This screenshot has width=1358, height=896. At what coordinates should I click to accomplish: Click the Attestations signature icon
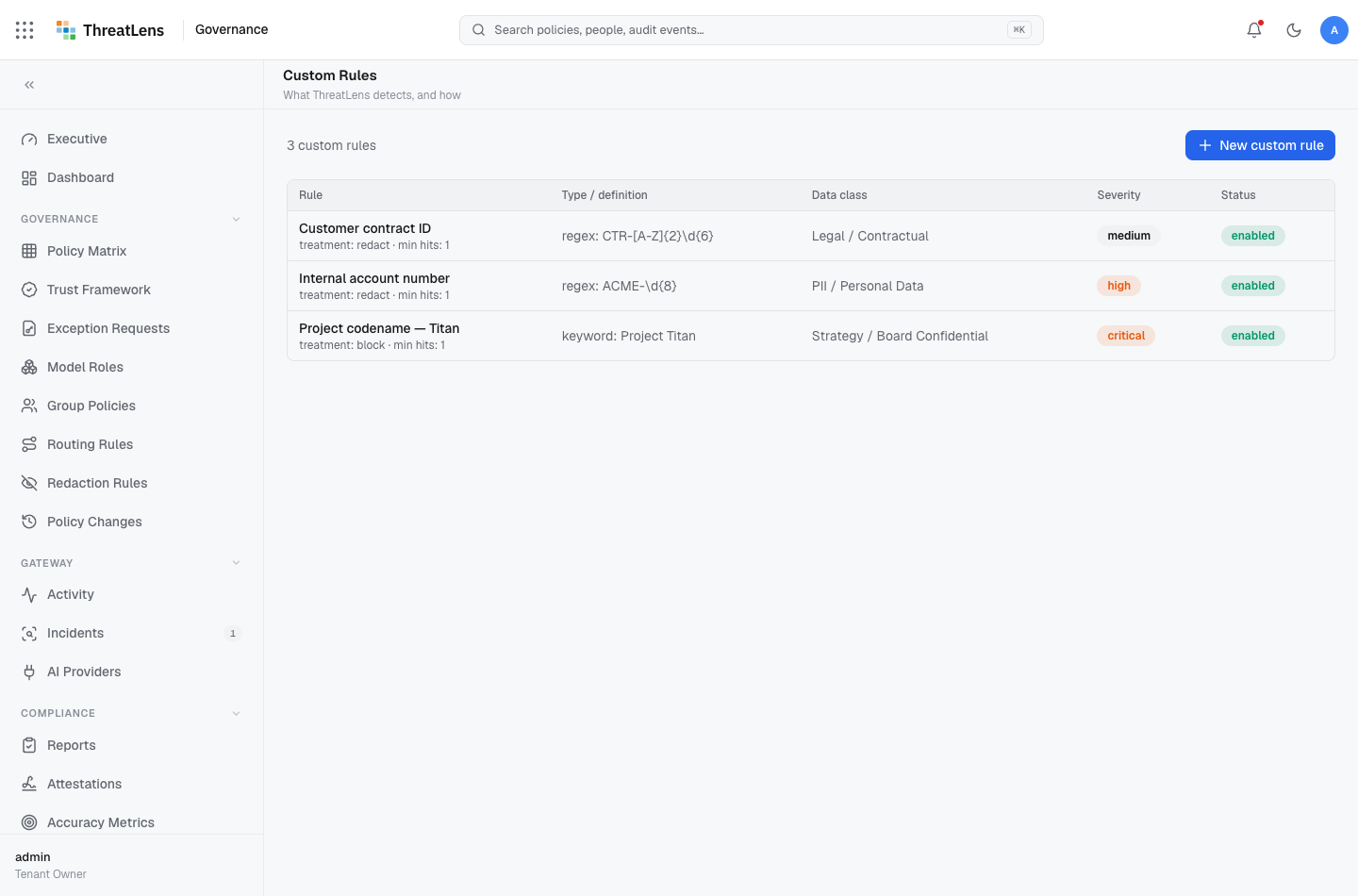(29, 785)
